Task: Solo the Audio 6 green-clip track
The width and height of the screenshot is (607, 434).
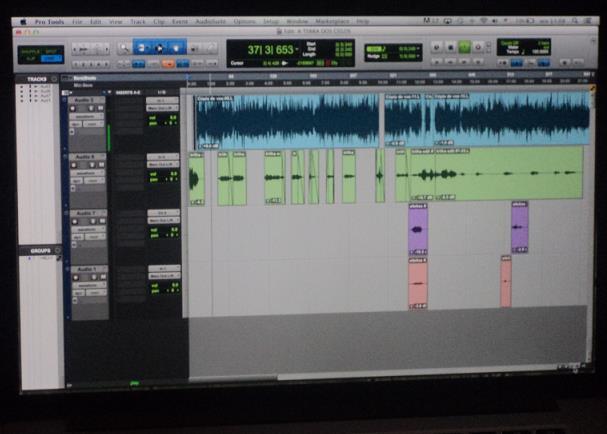Action: coord(92,165)
